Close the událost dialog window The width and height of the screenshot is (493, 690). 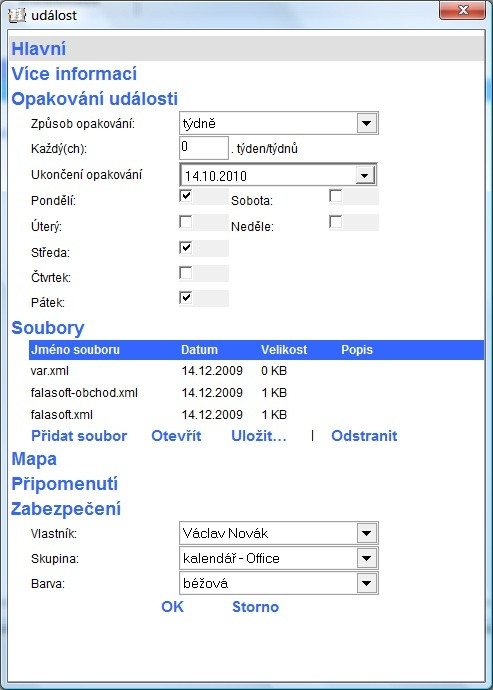(462, 10)
